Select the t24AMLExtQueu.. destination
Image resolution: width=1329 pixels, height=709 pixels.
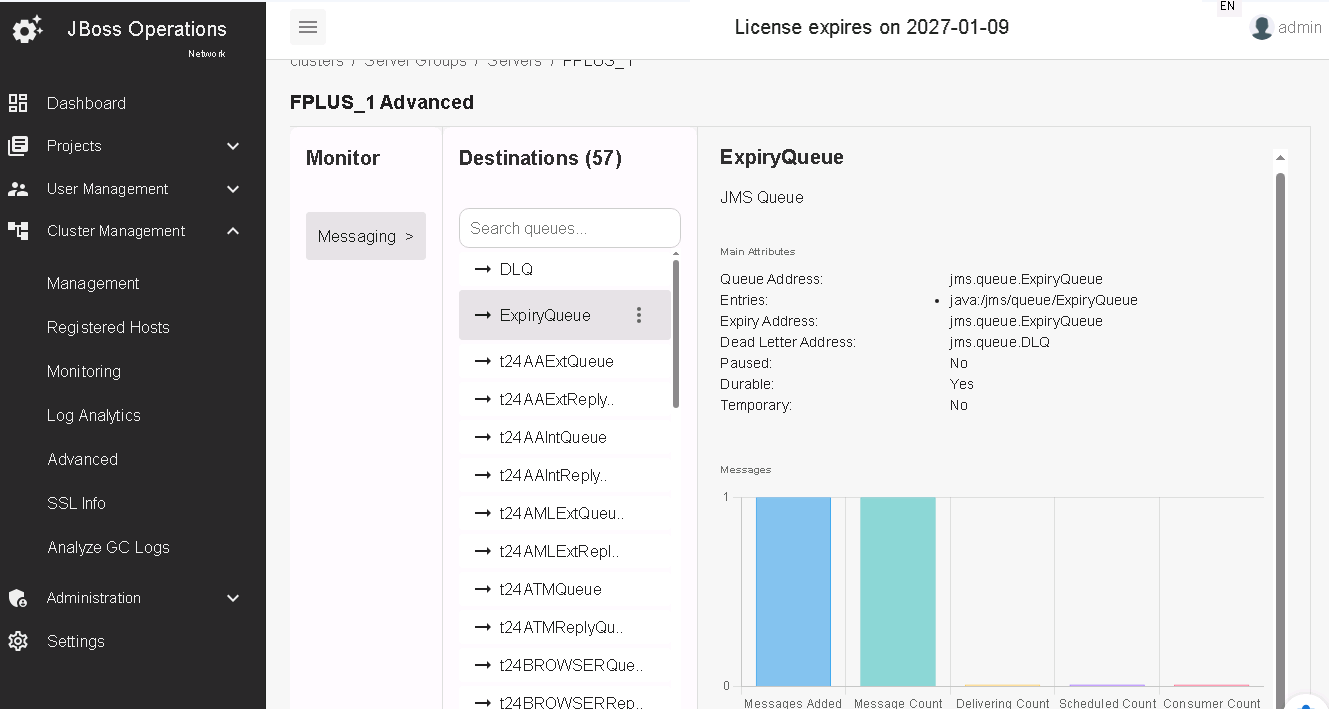pos(565,513)
